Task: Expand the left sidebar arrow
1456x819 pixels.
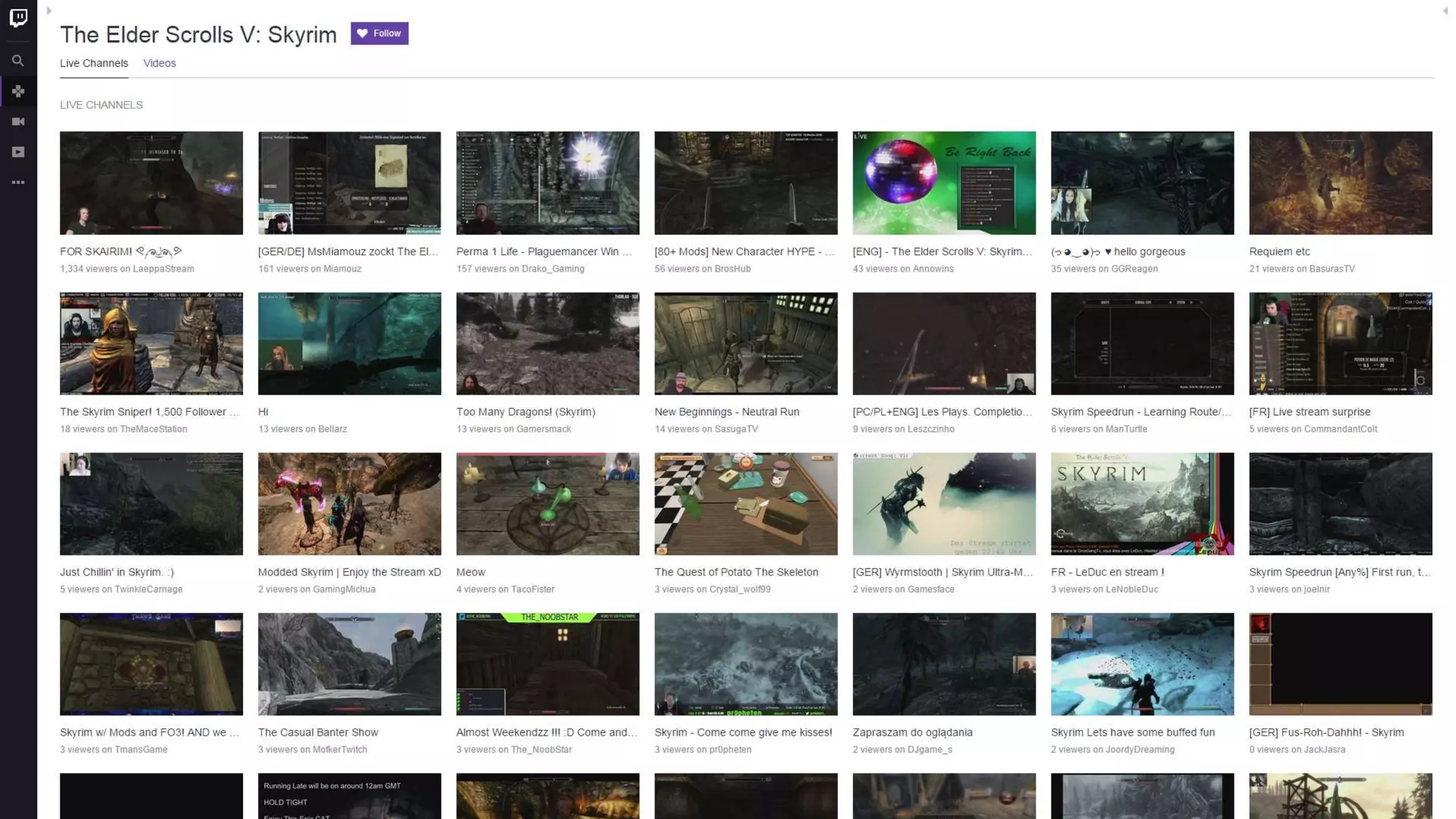Action: pyautogui.click(x=49, y=11)
